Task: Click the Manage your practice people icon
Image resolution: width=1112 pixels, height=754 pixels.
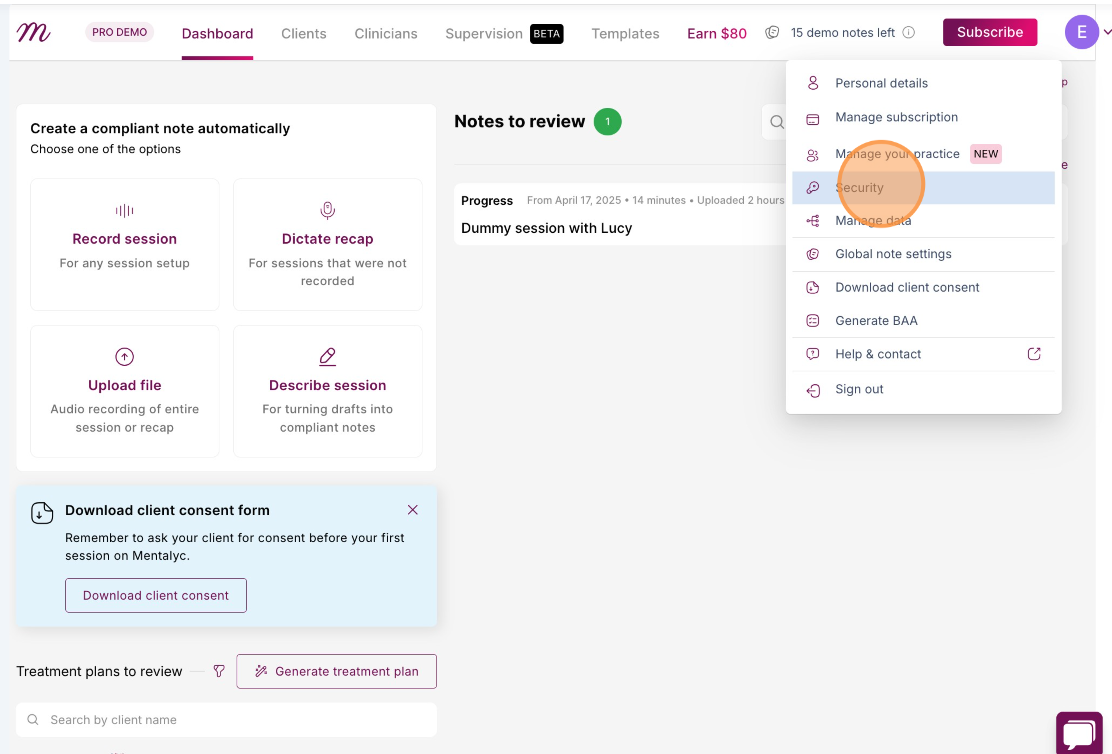Action: pyautogui.click(x=813, y=155)
